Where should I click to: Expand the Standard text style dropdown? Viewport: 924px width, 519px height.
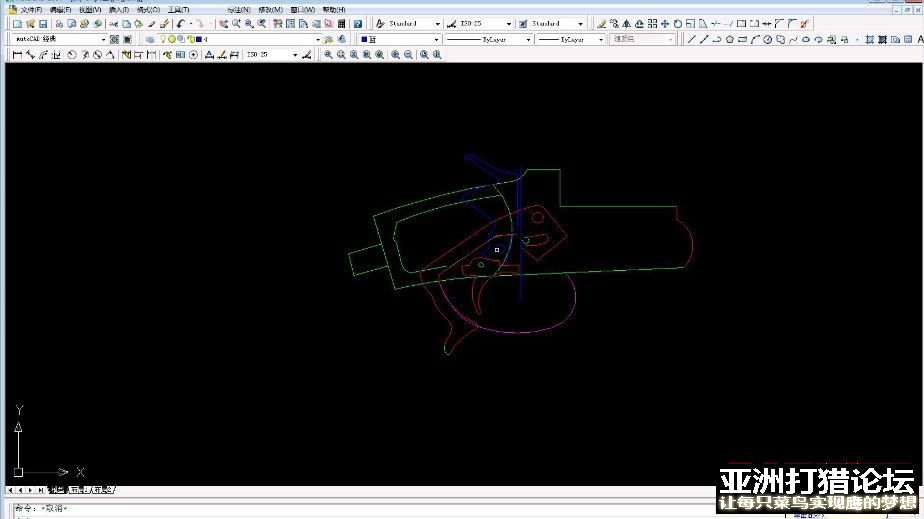pyautogui.click(x=438, y=24)
